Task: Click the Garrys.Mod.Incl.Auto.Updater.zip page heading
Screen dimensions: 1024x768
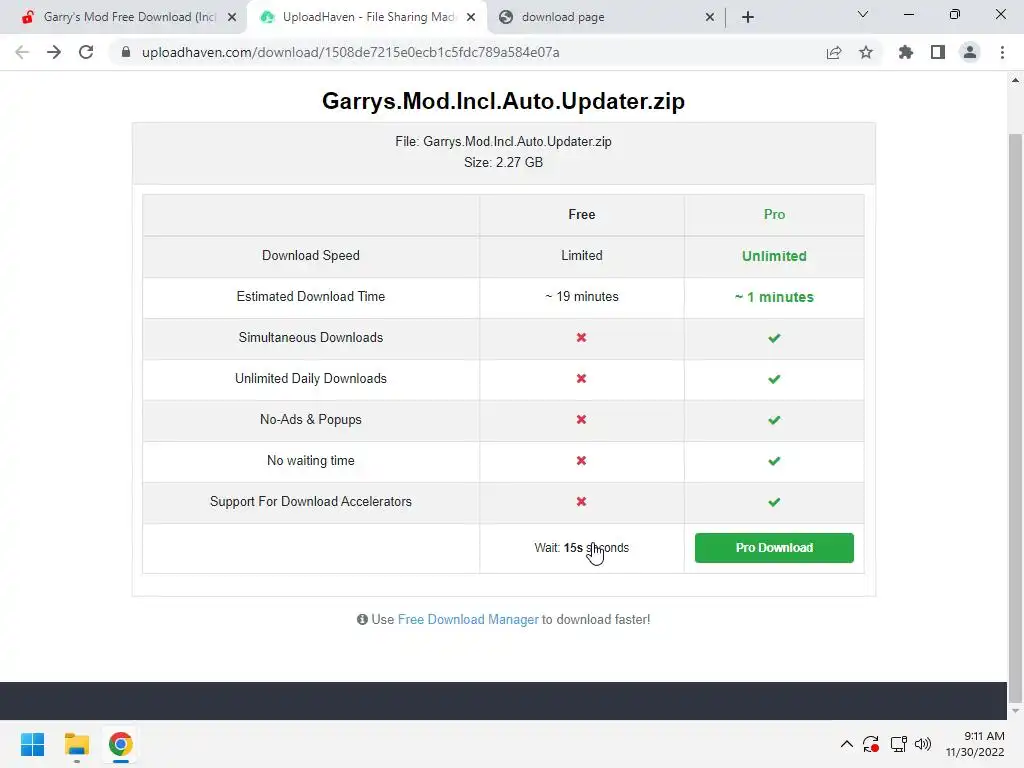Action: (x=504, y=101)
